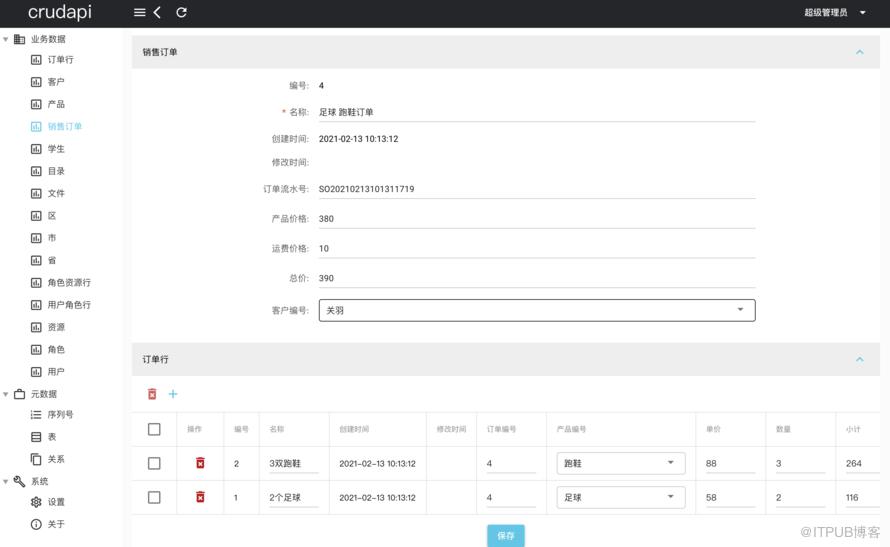Open the 超级管理员 user dropdown
Screen dimensions: 890x547
point(834,12)
